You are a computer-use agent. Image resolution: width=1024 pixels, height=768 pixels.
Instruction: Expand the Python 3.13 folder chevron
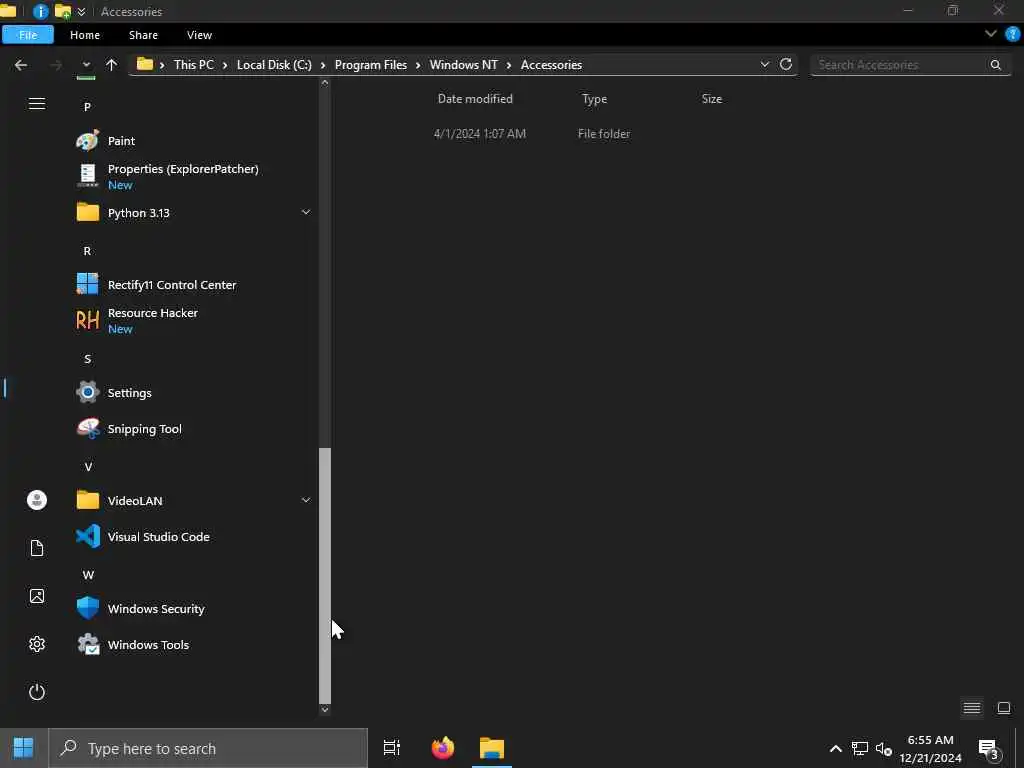[306, 212]
